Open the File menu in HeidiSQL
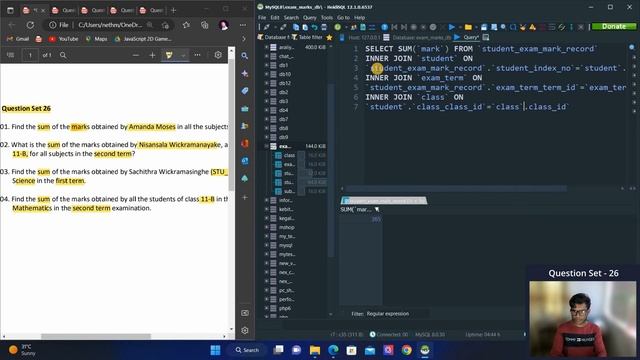This screenshot has width=640, height=360. (262, 18)
